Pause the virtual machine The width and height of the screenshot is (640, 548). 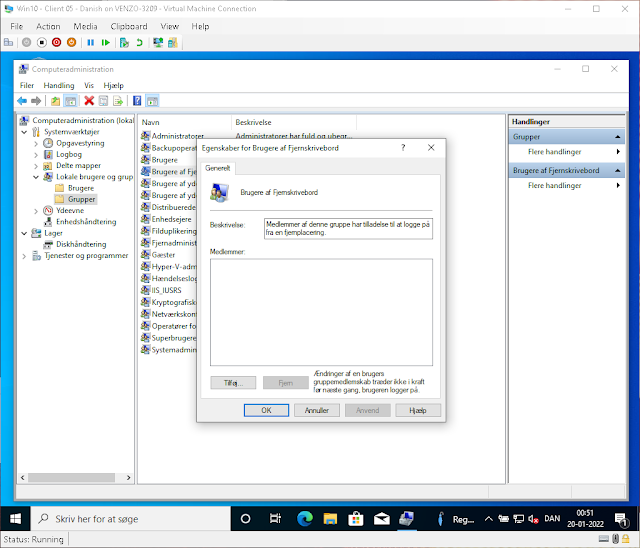(91, 42)
